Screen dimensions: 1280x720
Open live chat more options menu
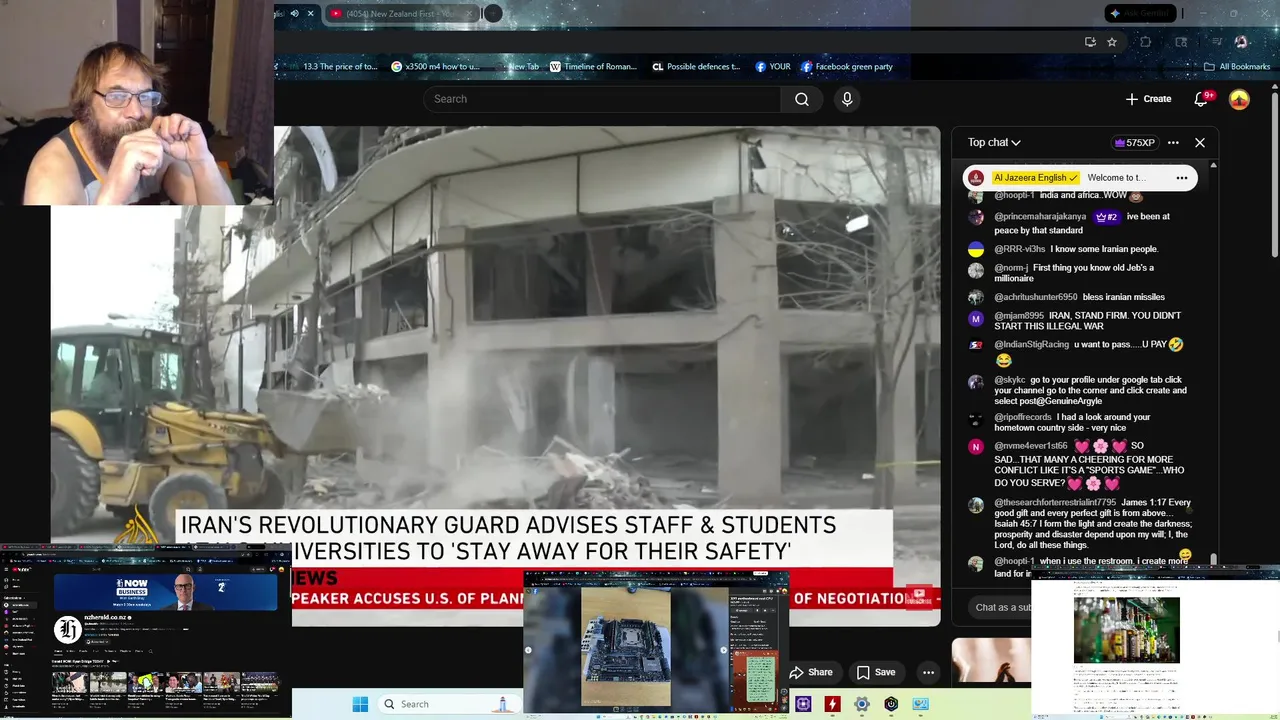coord(1173,142)
